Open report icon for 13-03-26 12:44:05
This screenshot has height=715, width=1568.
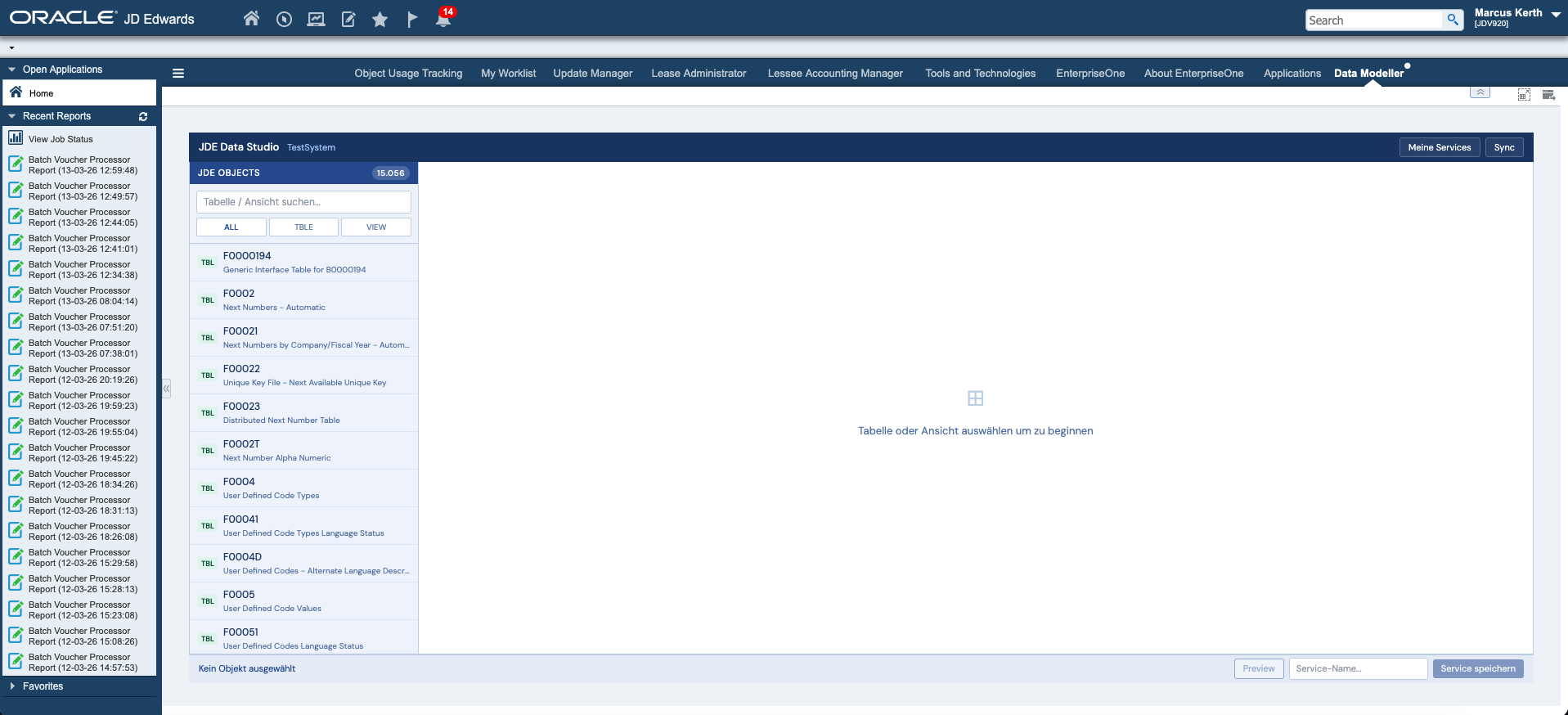[16, 216]
